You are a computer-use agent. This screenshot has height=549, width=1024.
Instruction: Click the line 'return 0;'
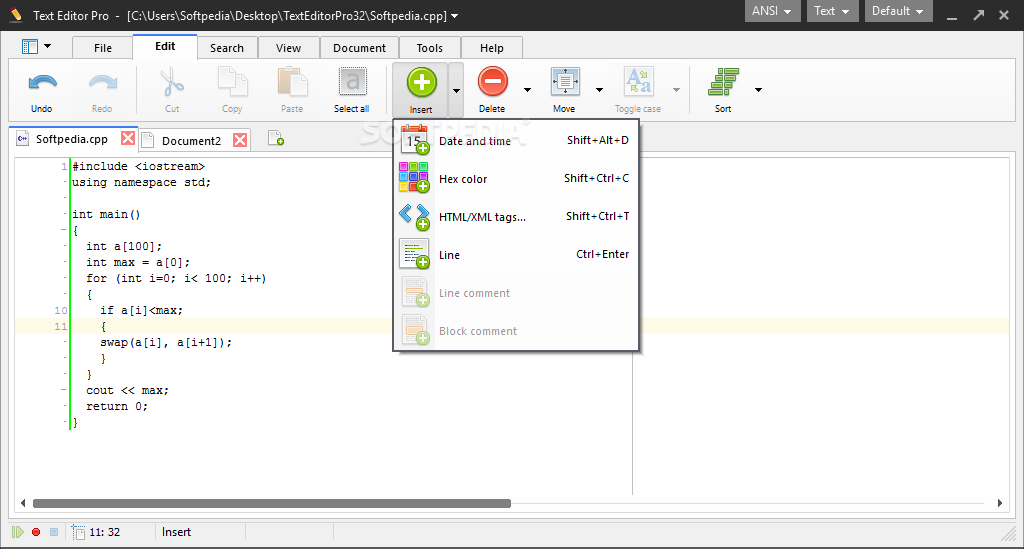117,406
